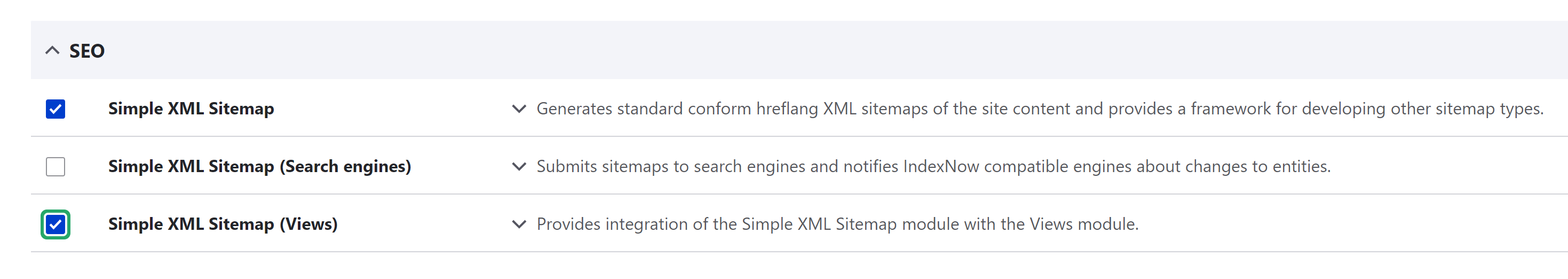Click 'IndexNow' in the Search engines description

coord(940,166)
